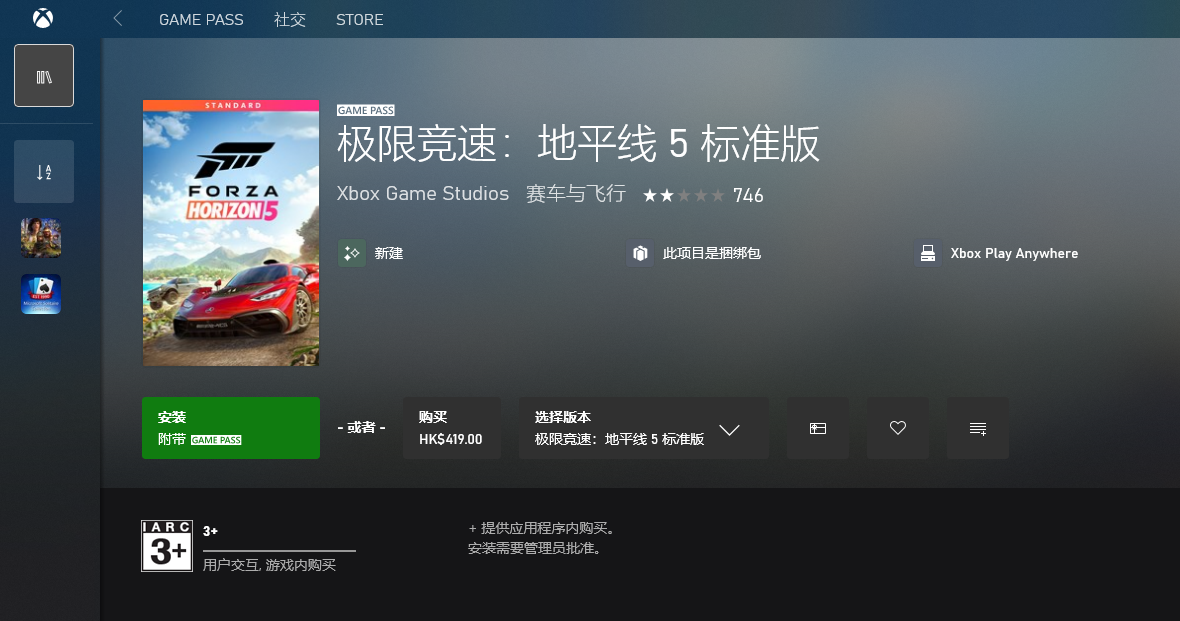Open the STORE tab
The image size is (1180, 621).
[360, 20]
